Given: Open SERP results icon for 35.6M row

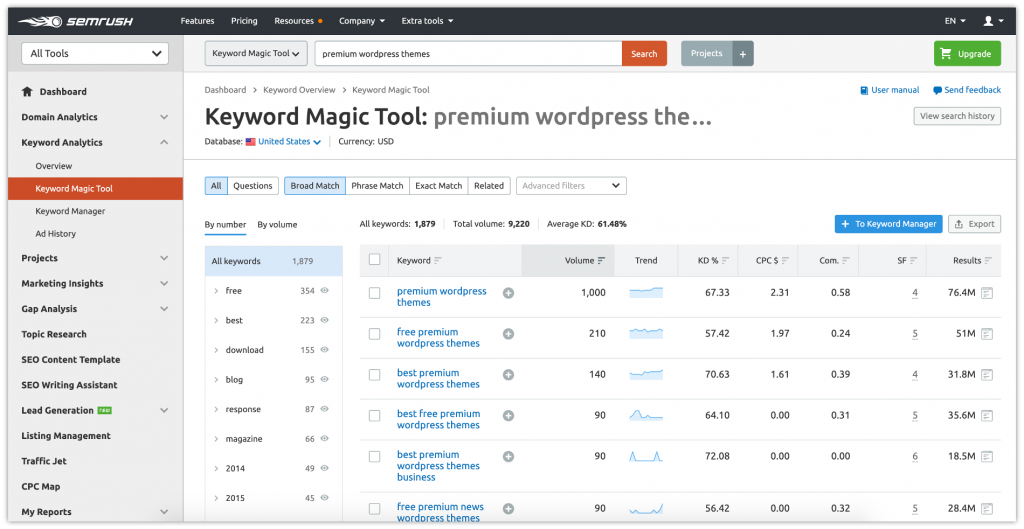Looking at the screenshot, I should click(x=987, y=415).
